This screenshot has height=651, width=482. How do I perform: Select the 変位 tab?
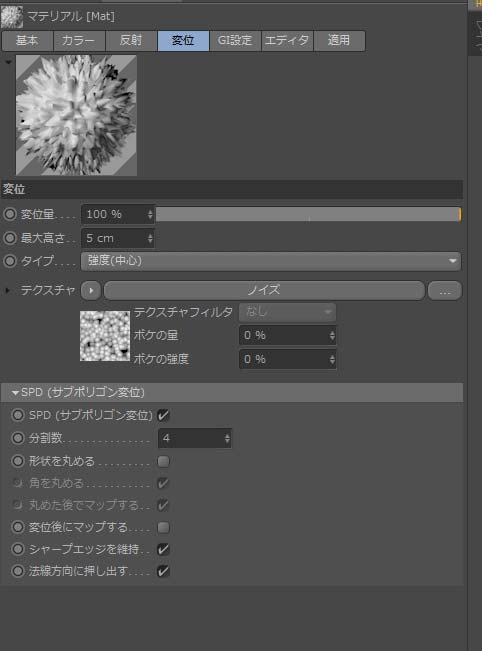pyautogui.click(x=183, y=40)
